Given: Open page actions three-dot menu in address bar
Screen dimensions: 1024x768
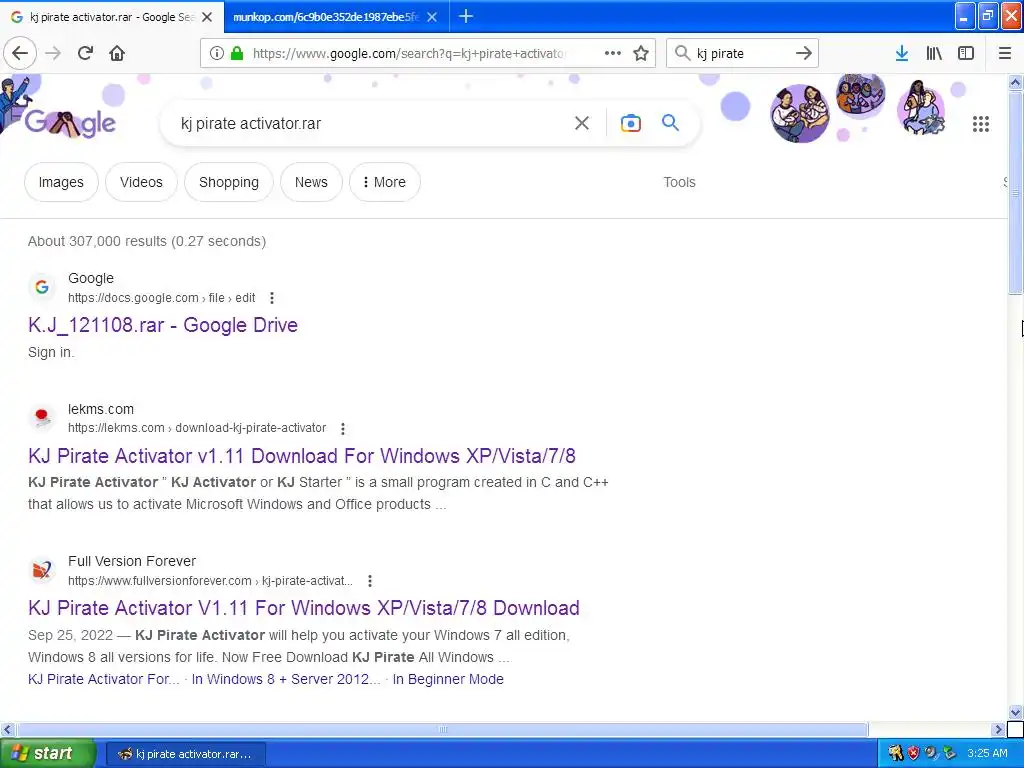Looking at the screenshot, I should [x=613, y=53].
